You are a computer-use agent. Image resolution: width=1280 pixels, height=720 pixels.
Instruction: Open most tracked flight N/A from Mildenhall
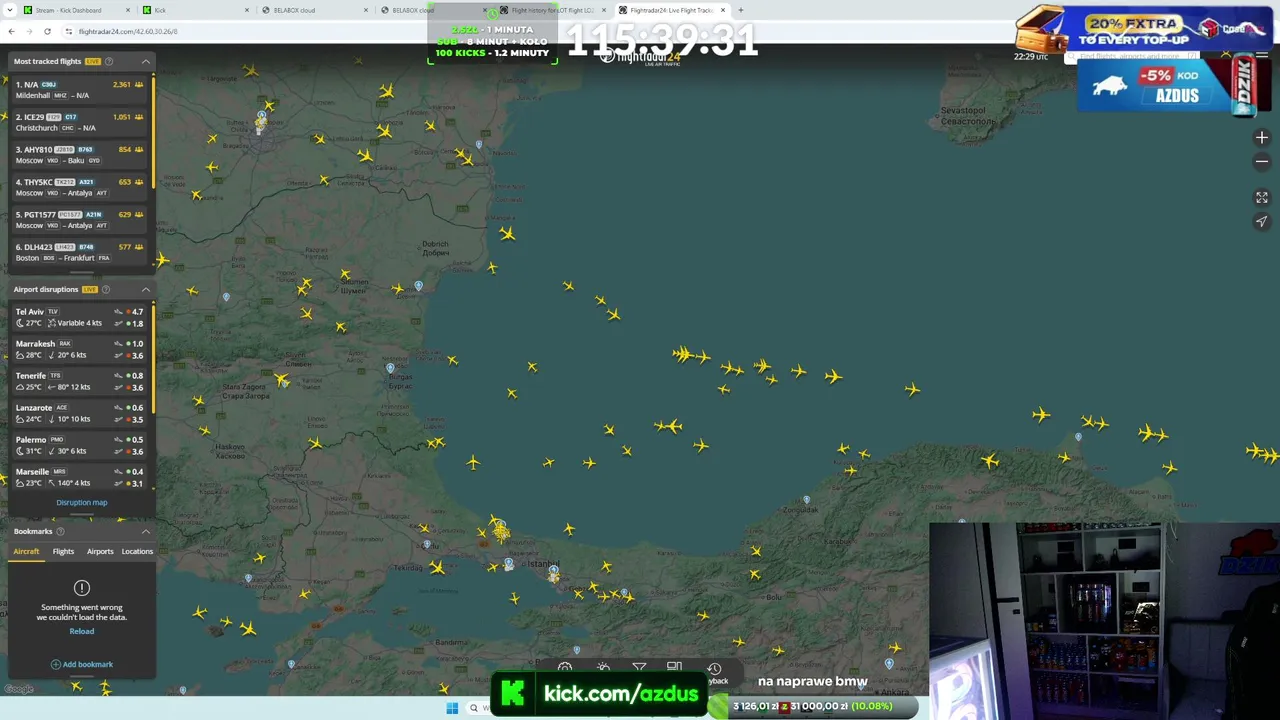(80, 90)
